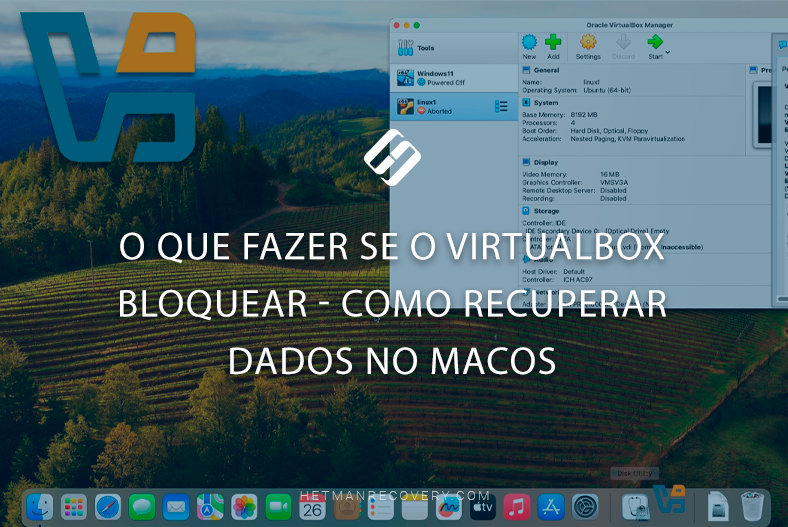
Task: Click the Preview panel header
Action: (x=761, y=70)
